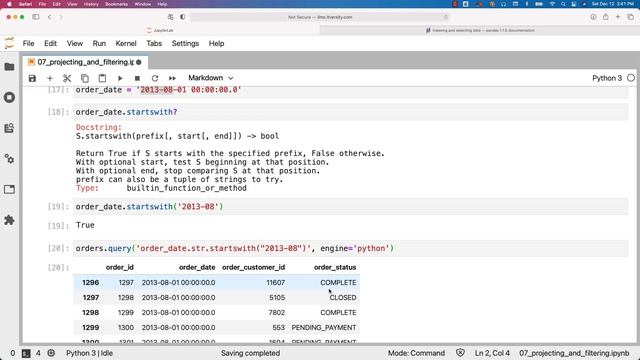Viewport: 640px width, 360px height.
Task: Click the Python 3 kernel name button
Action: pyautogui.click(x=607, y=78)
